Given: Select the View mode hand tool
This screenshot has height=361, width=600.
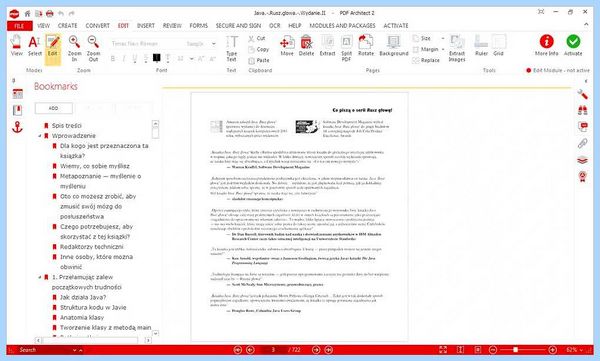Looking at the screenshot, I should 16,46.
